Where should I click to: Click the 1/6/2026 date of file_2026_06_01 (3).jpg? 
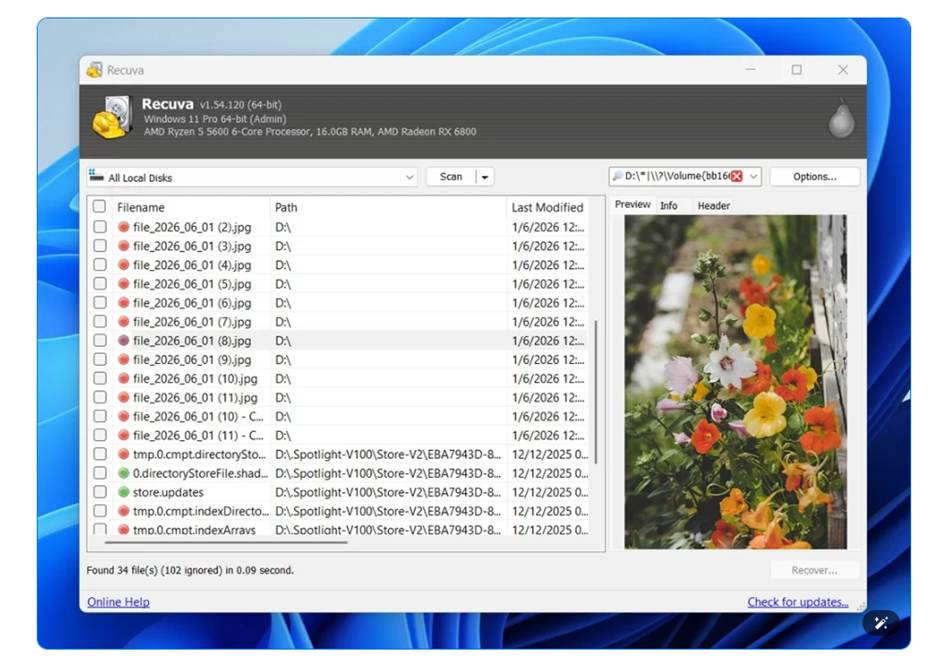pos(548,246)
